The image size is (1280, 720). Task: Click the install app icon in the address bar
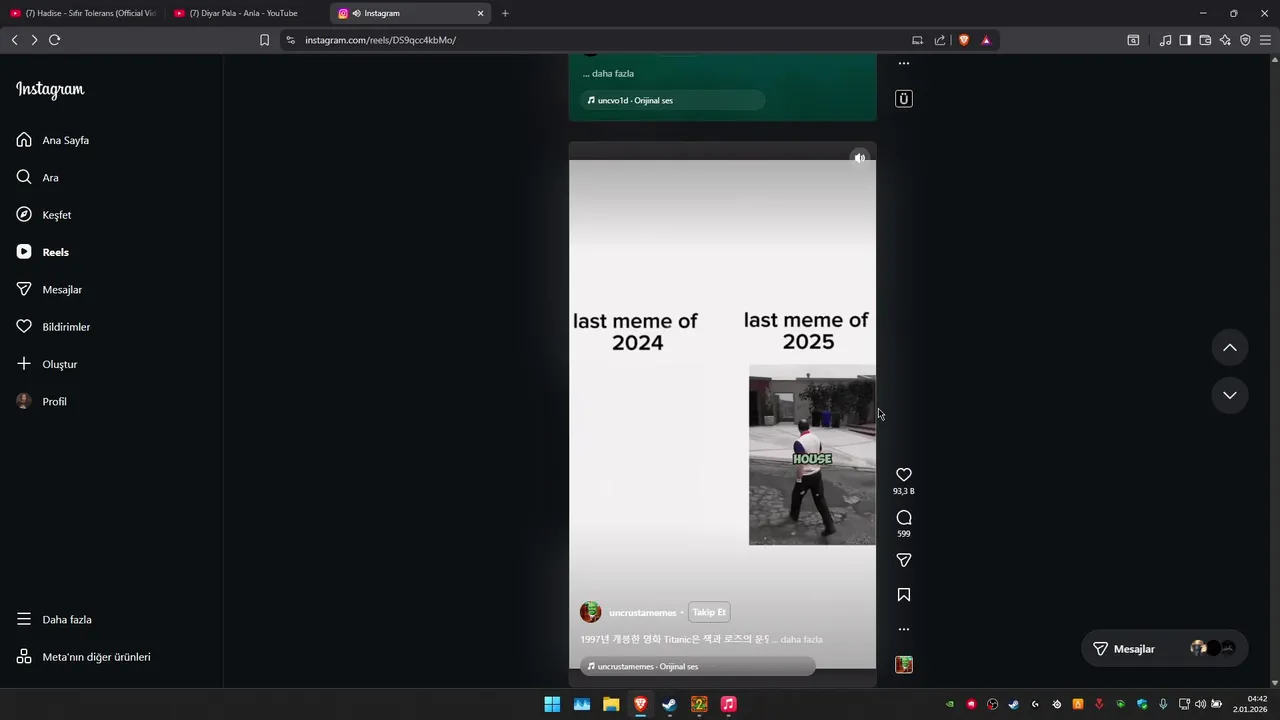917,40
